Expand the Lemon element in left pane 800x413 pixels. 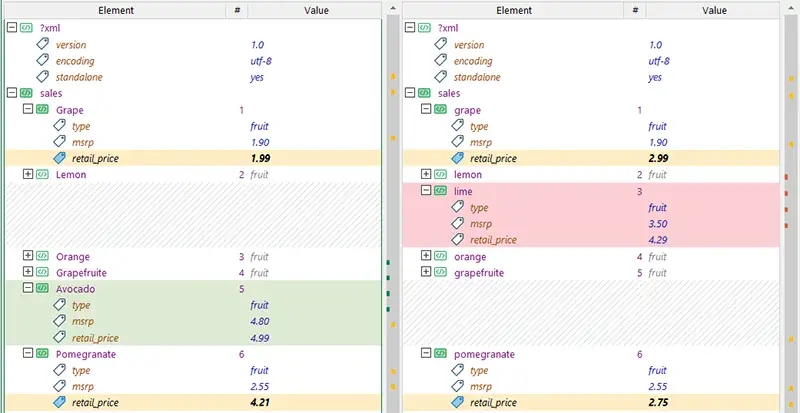tap(28, 174)
